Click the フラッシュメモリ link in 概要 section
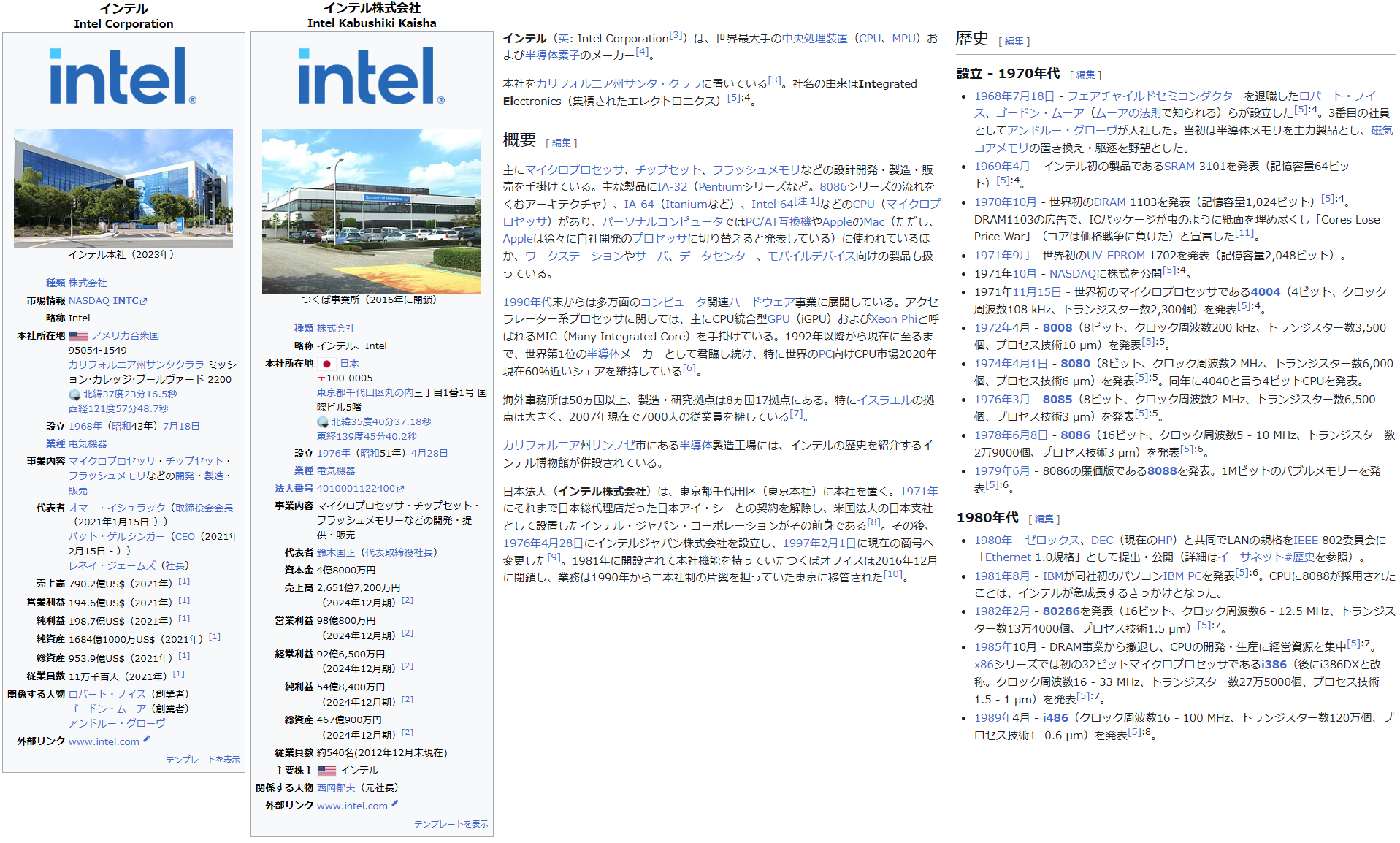Viewport: 1400px width, 843px height. [756, 169]
